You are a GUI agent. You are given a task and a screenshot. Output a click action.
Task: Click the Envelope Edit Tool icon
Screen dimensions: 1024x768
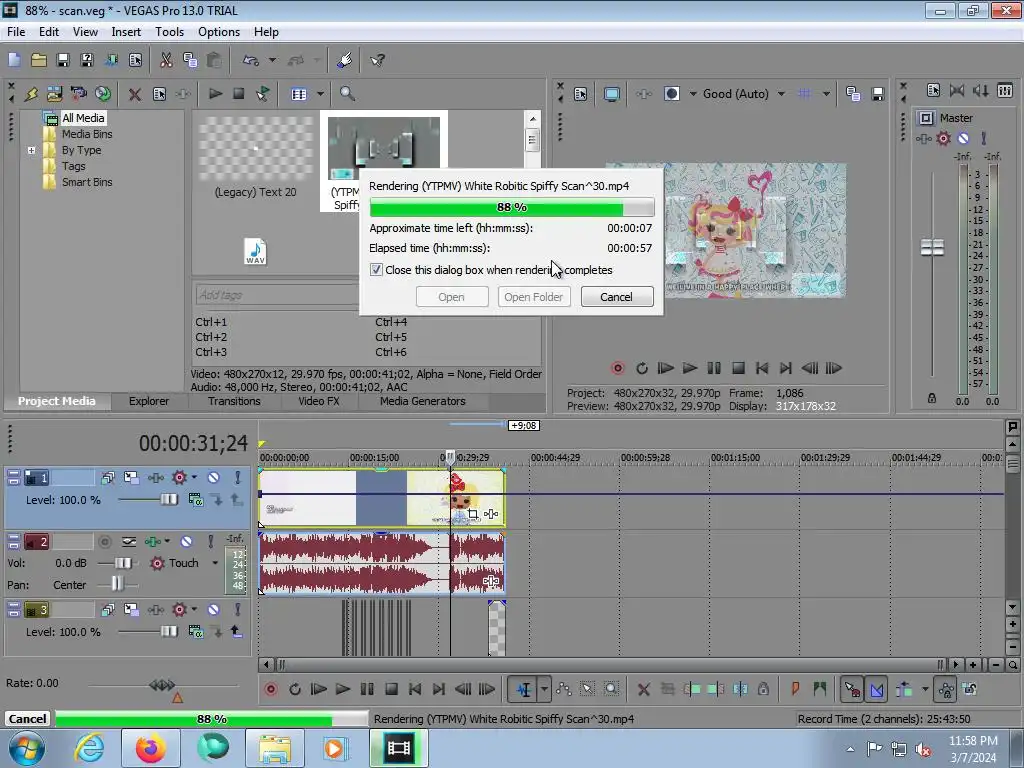click(x=564, y=689)
